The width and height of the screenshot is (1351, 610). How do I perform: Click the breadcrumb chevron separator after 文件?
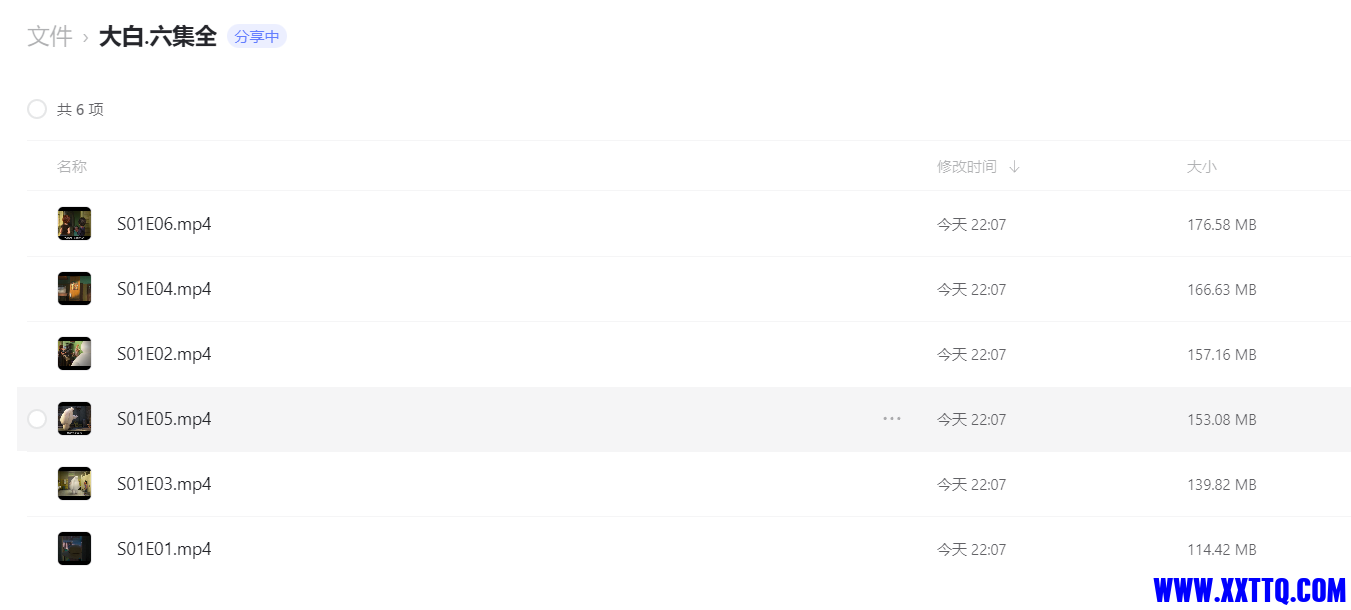pos(86,38)
